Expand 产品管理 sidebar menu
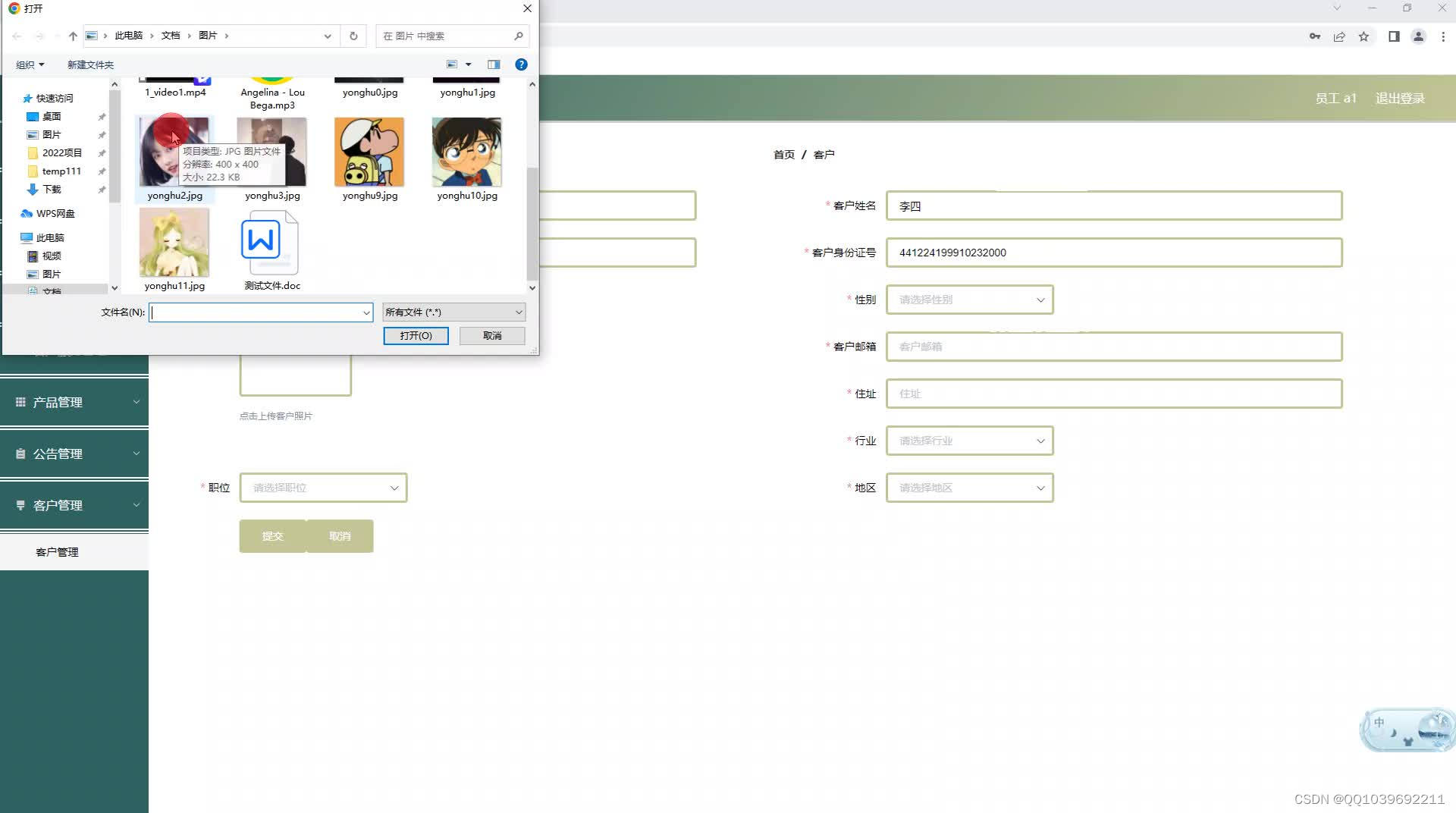The height and width of the screenshot is (813, 1456). click(74, 402)
